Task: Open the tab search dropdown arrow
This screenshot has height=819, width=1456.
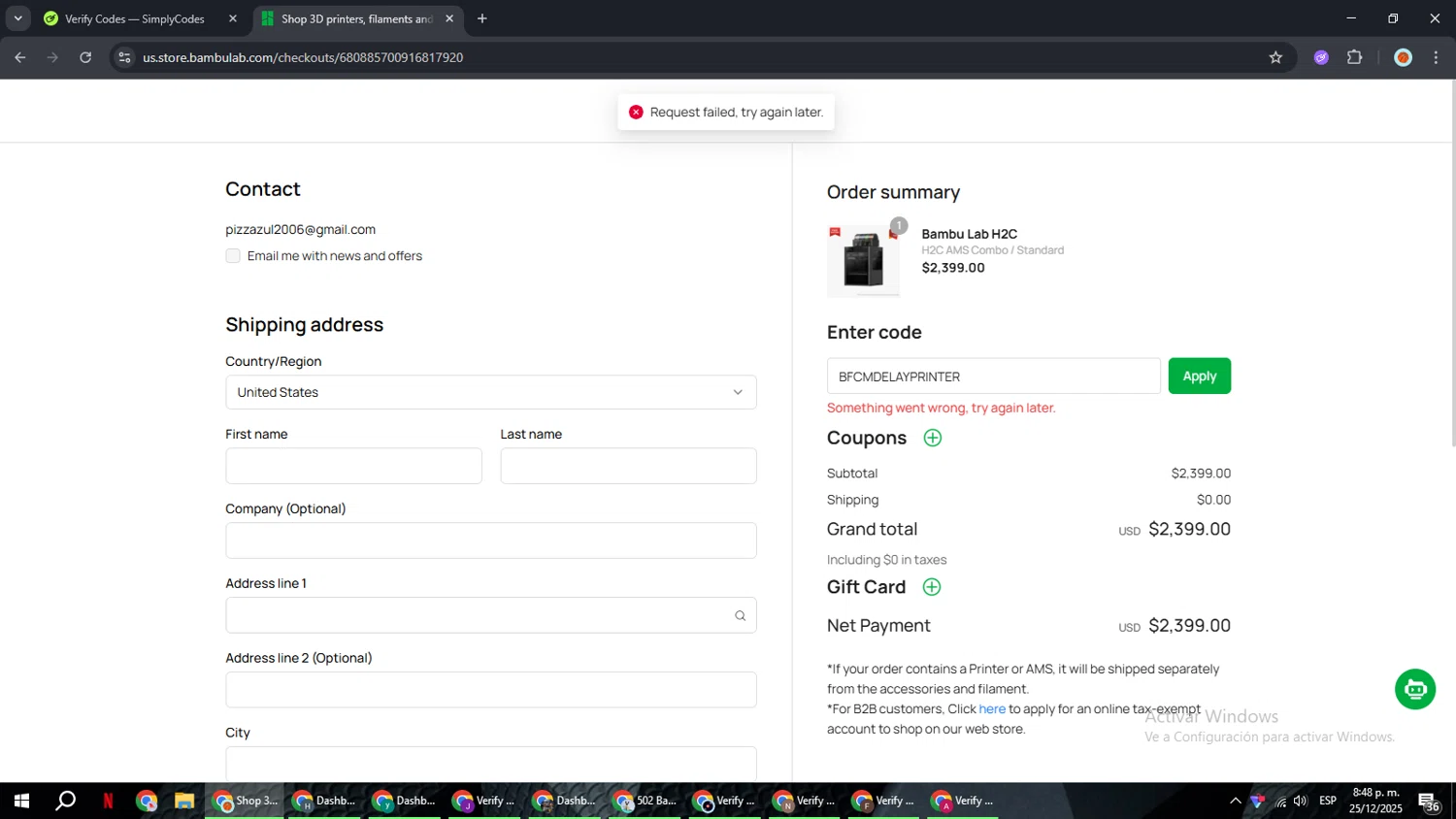Action: click(17, 18)
